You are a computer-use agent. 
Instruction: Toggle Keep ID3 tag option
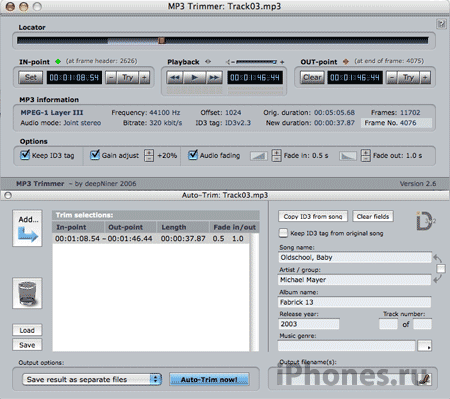point(25,155)
